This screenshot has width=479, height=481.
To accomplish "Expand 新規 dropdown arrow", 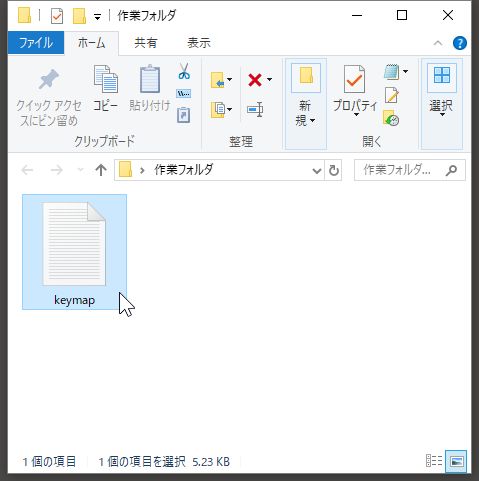I will click(313, 120).
